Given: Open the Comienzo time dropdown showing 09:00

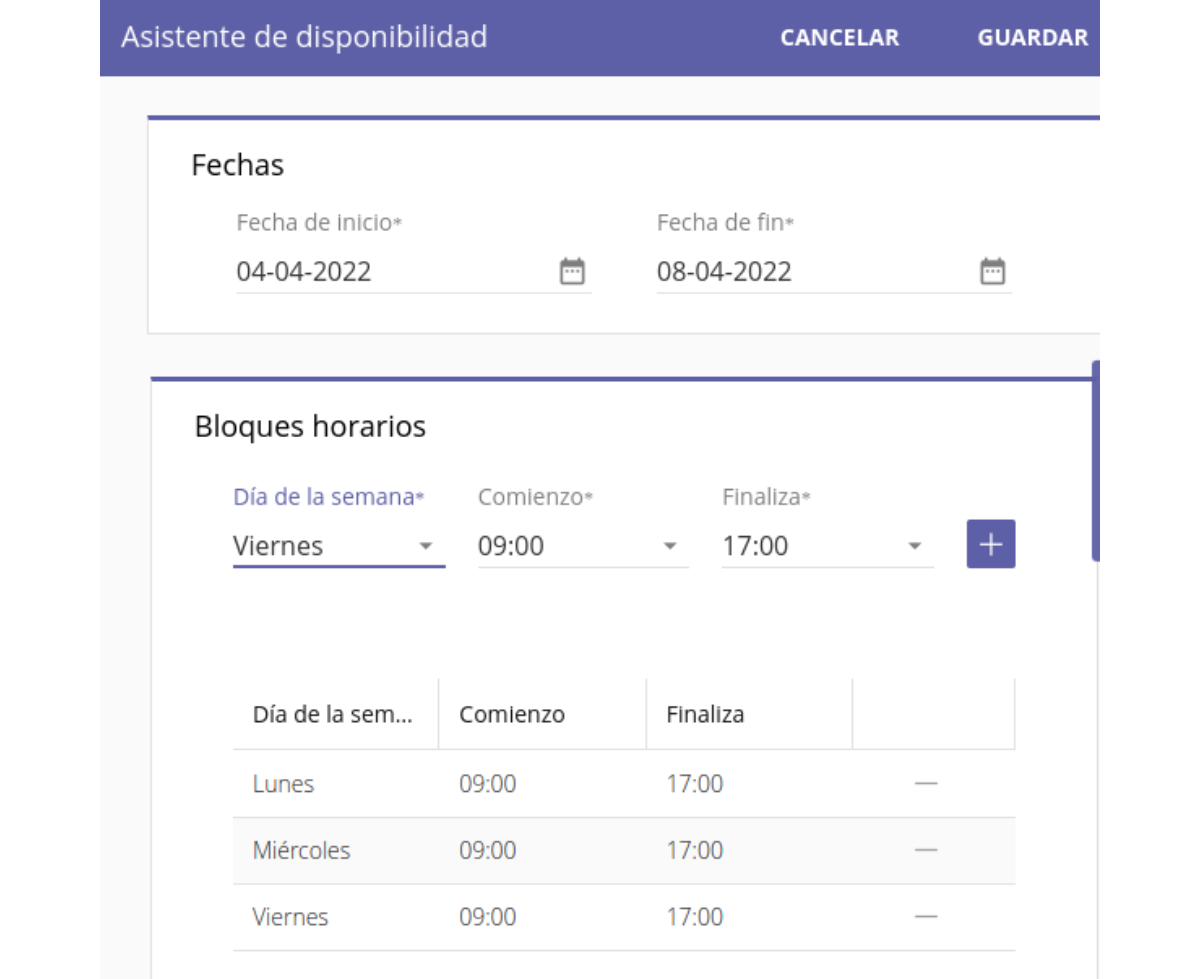Looking at the screenshot, I should [x=583, y=545].
